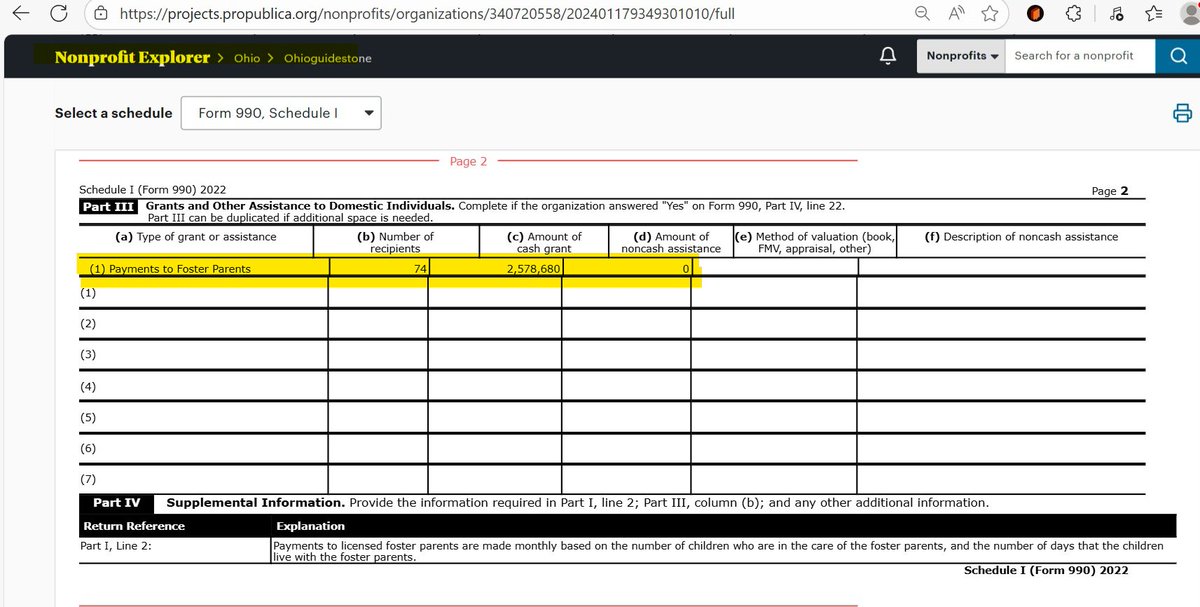Open the orange book extension icon
Image resolution: width=1200 pixels, height=607 pixels.
pyautogui.click(x=1036, y=14)
